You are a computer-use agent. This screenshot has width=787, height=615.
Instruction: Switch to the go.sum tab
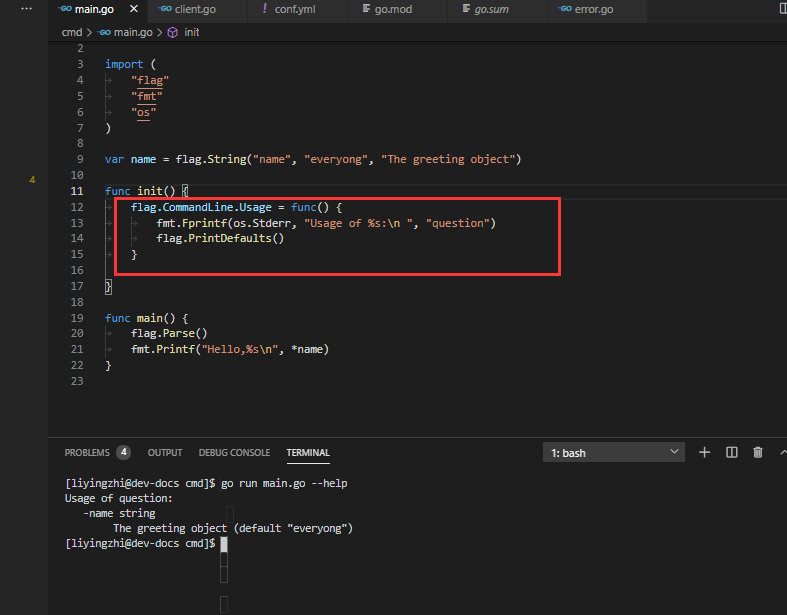pyautogui.click(x=491, y=9)
